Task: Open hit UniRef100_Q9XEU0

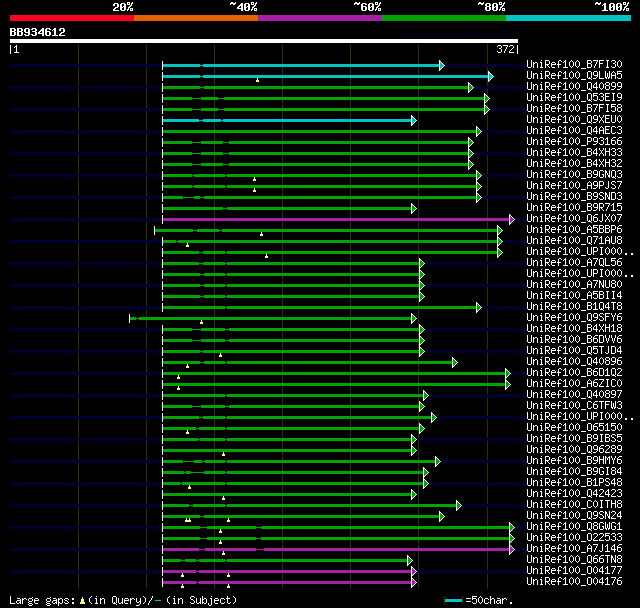Action: tap(574, 120)
